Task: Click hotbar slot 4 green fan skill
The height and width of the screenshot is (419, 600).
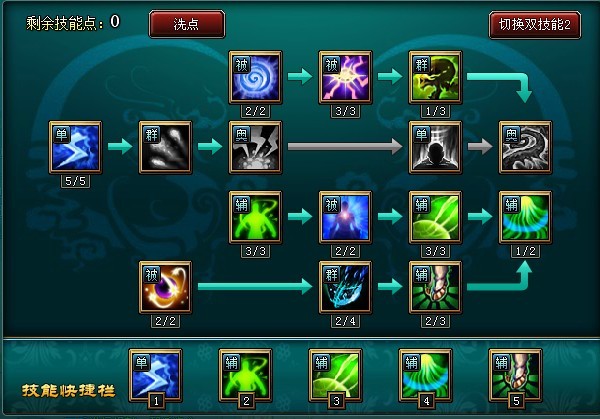Action: coord(425,375)
